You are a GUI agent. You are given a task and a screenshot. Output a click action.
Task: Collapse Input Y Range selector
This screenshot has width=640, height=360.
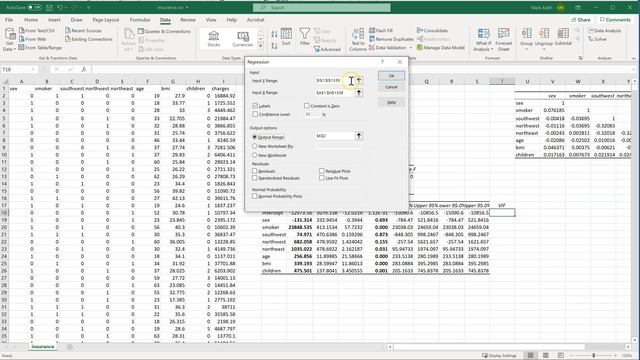pyautogui.click(x=359, y=80)
